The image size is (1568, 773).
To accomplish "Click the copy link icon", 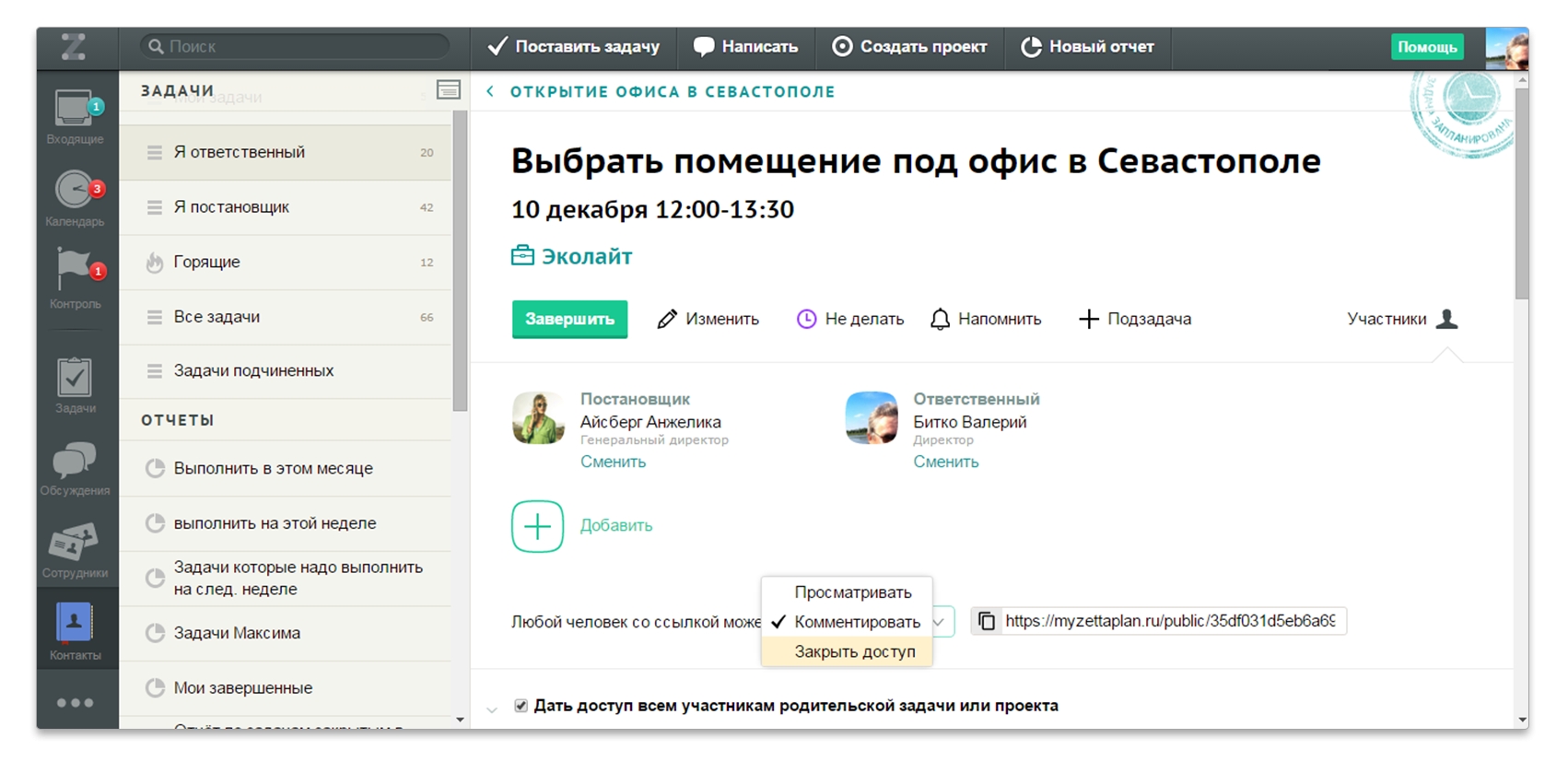I will (x=987, y=621).
